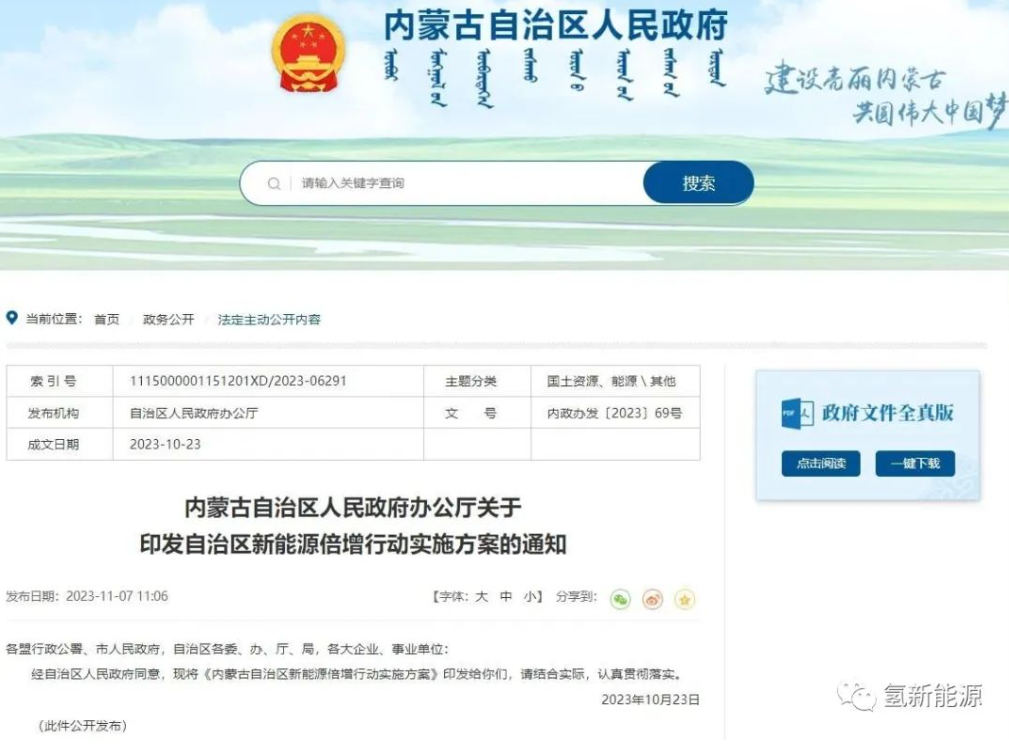Share the article via Weibo icon
1009x748 pixels.
point(652,599)
